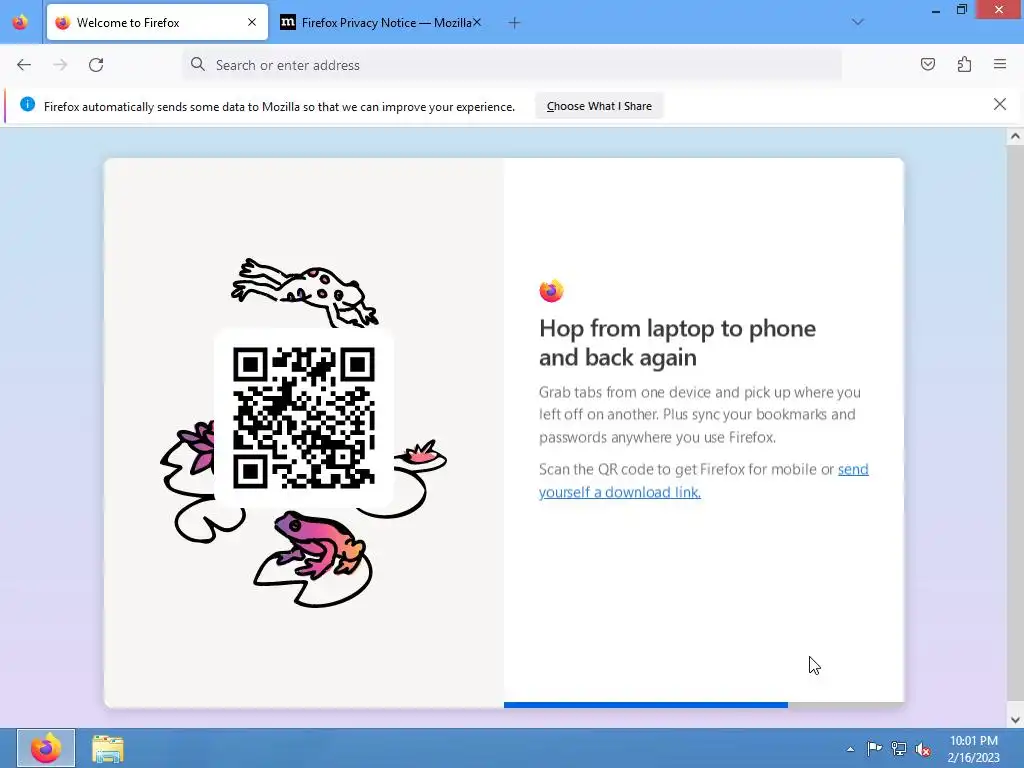1024x768 pixels.
Task: Open the application hamburger menu
Action: point(1000,64)
